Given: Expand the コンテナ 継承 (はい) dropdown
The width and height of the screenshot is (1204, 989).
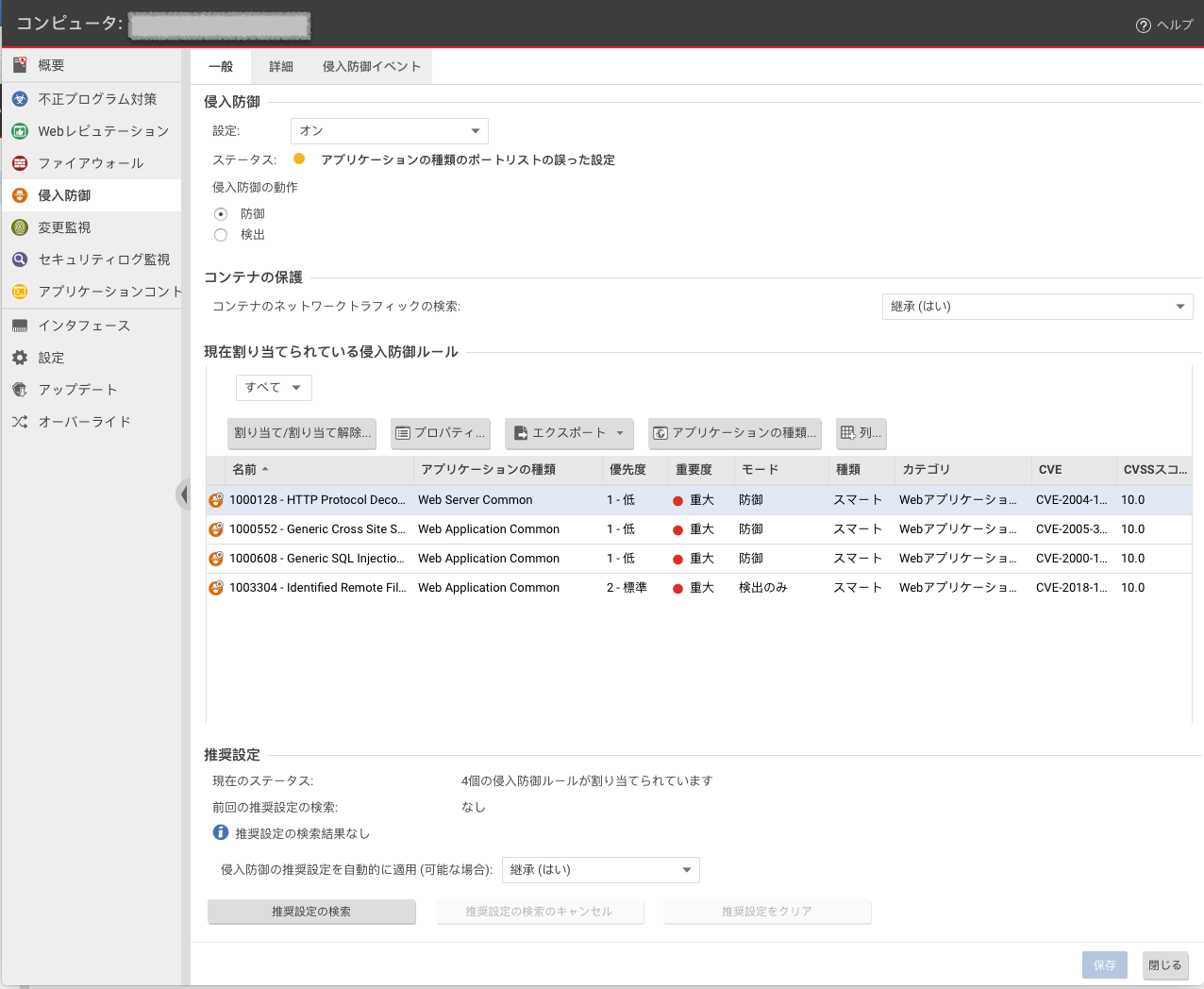Looking at the screenshot, I should point(1037,307).
